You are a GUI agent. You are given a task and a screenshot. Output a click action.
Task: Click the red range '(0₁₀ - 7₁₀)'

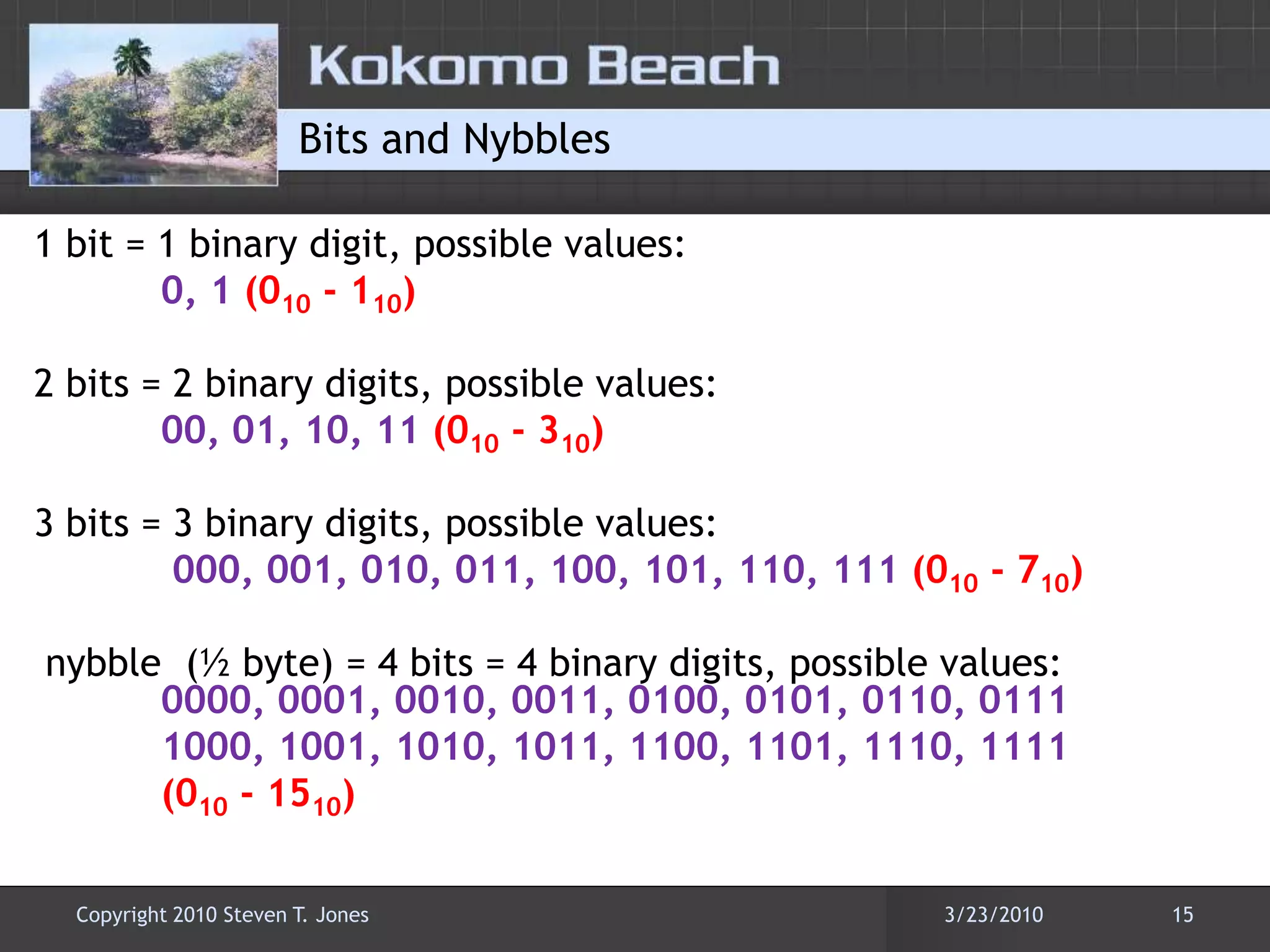pos(998,573)
